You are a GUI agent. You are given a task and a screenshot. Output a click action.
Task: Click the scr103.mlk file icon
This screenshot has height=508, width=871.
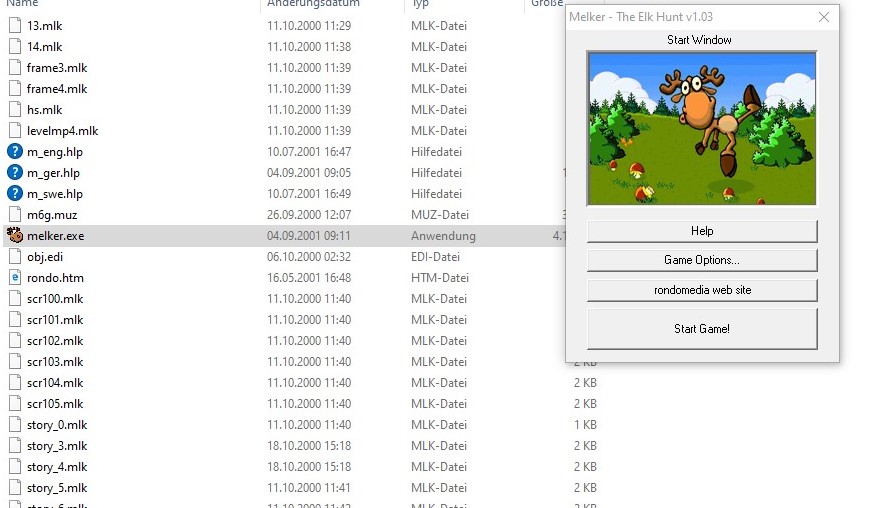coord(15,362)
